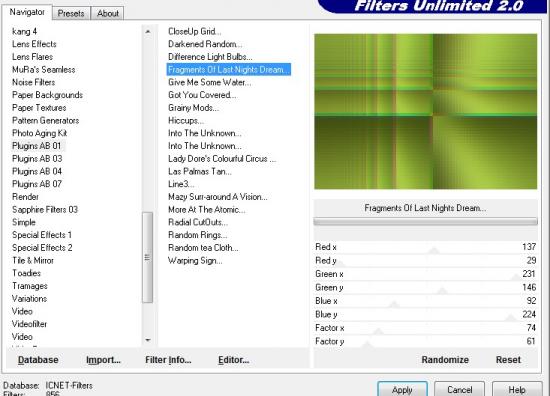Open the Filter Info dialog

[x=168, y=360]
